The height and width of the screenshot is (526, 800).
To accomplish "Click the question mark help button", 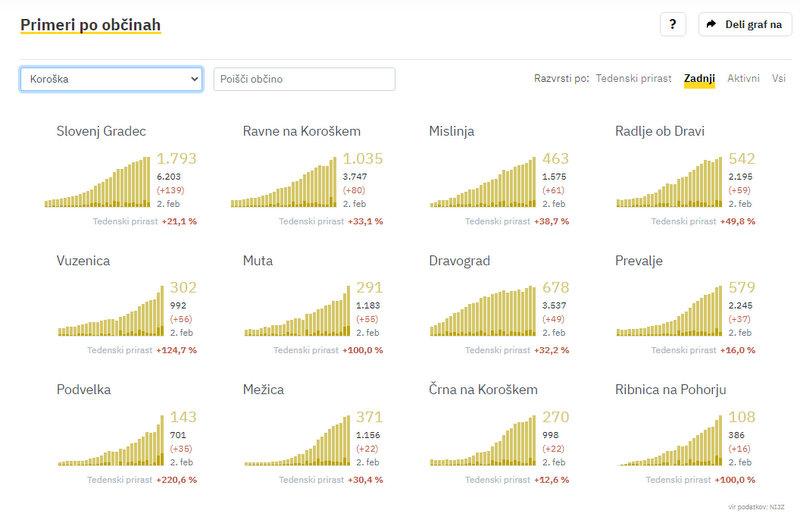I will 673,25.
